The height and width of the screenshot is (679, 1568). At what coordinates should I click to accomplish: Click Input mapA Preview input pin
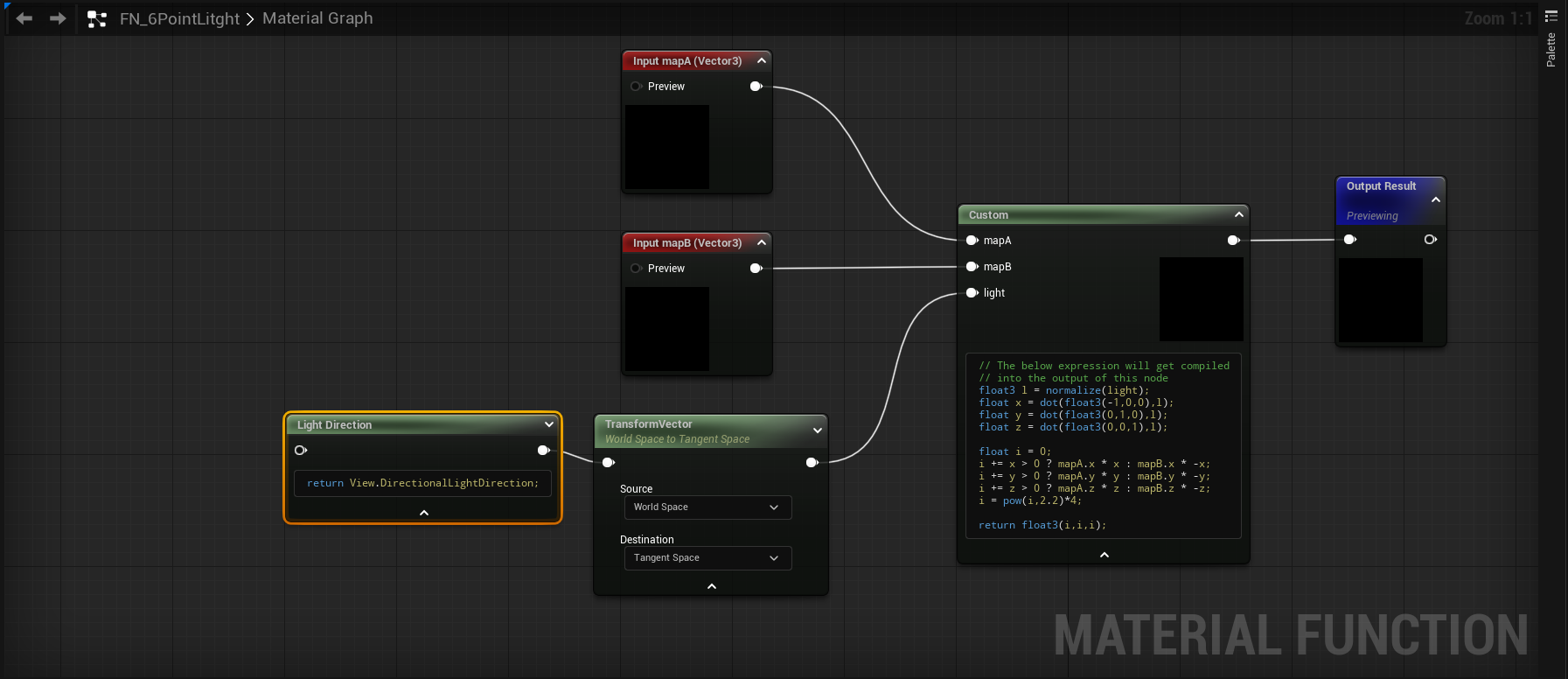tap(636, 86)
